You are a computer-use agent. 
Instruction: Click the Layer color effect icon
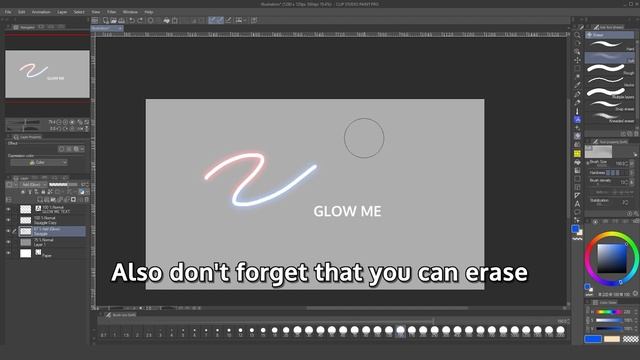pyautogui.click(x=76, y=149)
